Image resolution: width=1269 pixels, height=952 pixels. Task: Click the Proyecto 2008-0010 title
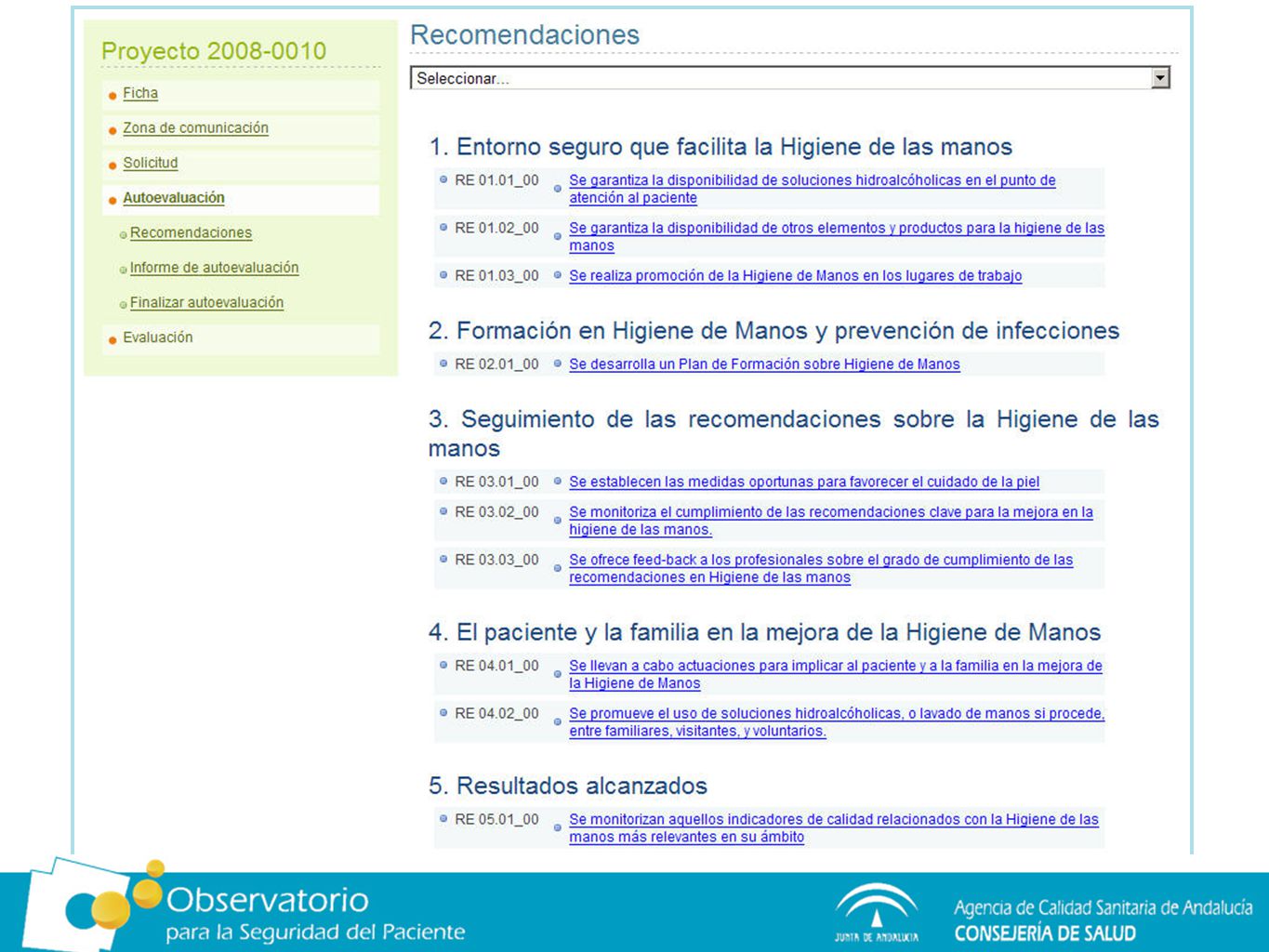pyautogui.click(x=214, y=51)
